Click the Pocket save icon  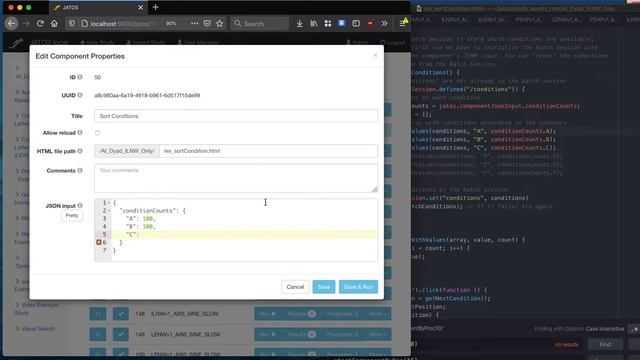click(207, 24)
